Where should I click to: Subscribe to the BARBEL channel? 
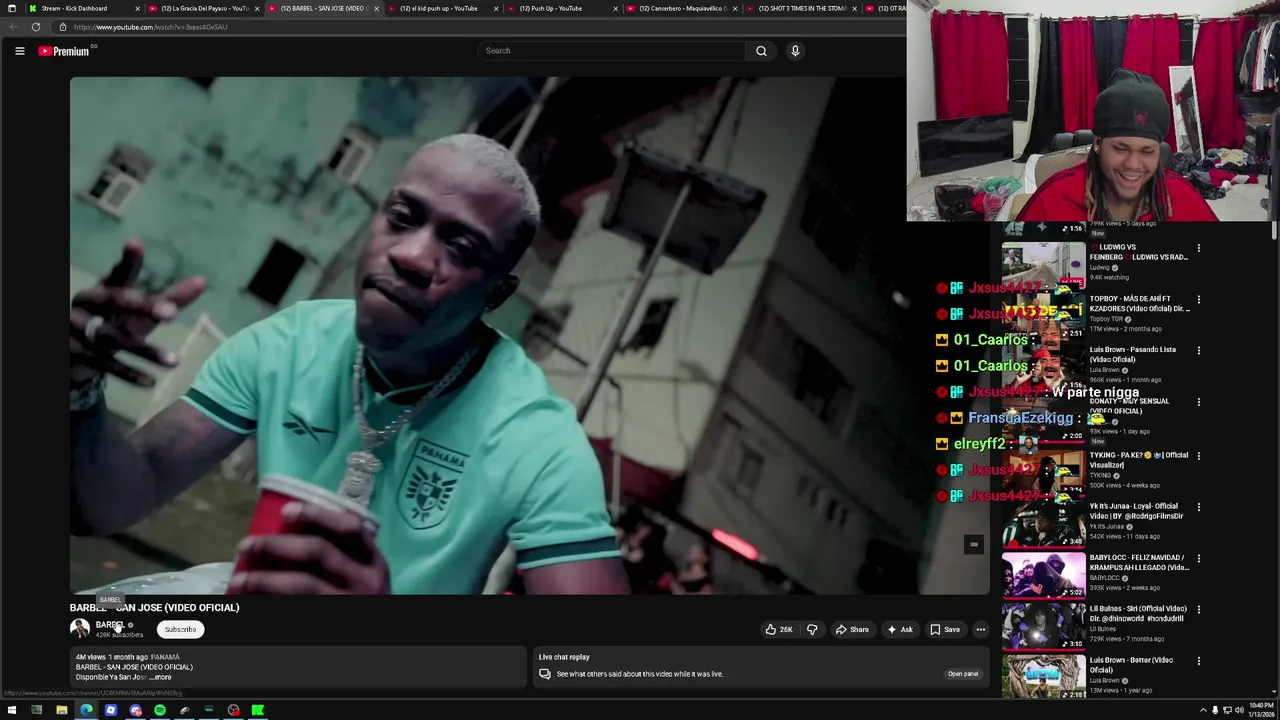click(180, 629)
